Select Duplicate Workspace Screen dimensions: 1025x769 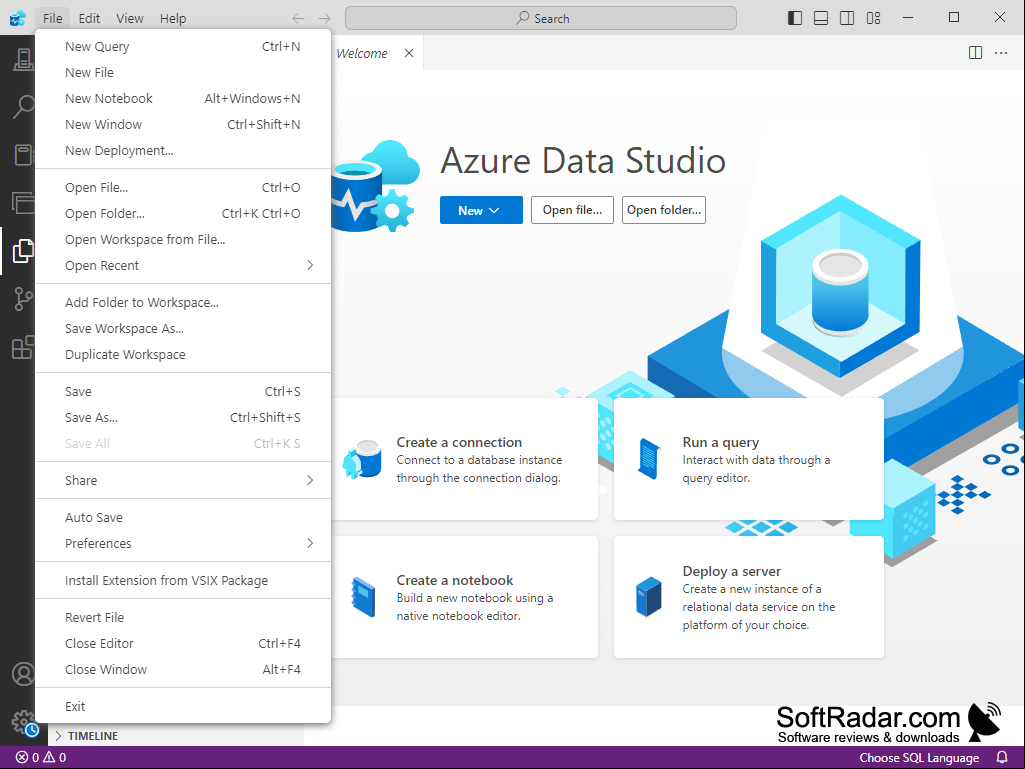(183, 355)
